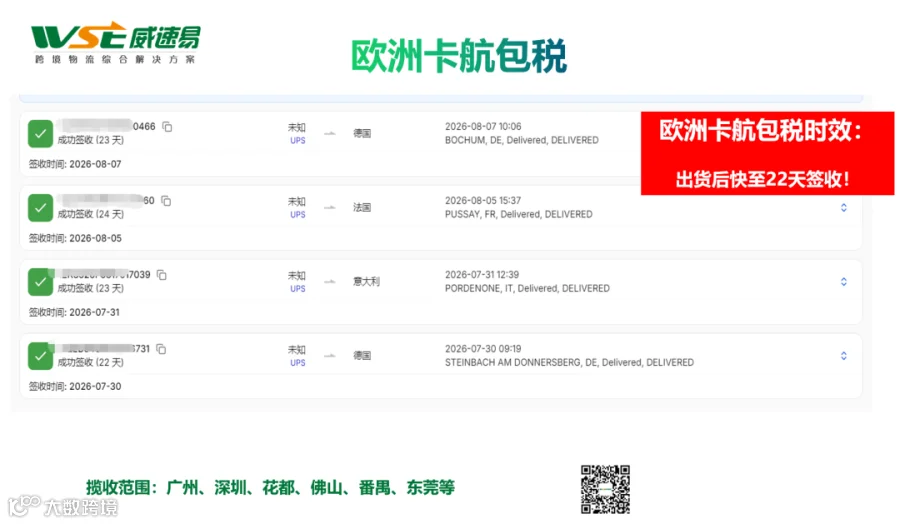The height and width of the screenshot is (524, 900).
Task: Click the UPS carrier link in the PUSSAY row
Action: 297,215
